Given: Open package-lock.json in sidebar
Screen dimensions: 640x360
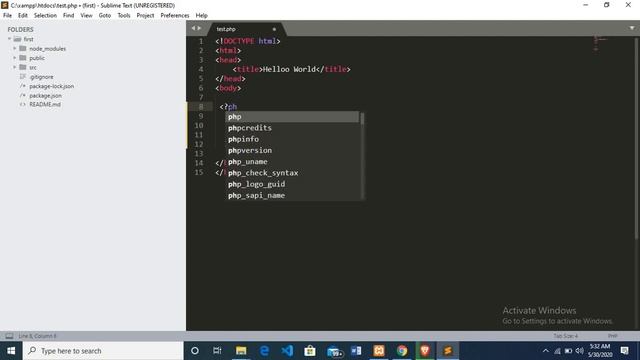Looking at the screenshot, I should (x=51, y=86).
